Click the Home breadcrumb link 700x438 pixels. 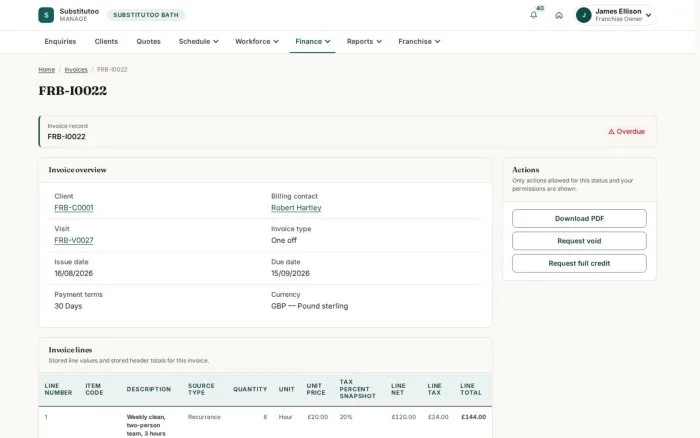click(46, 70)
